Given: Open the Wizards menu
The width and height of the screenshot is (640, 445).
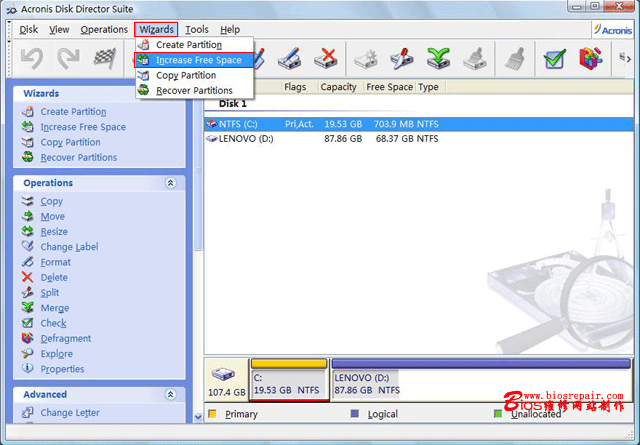Looking at the screenshot, I should coord(156,29).
